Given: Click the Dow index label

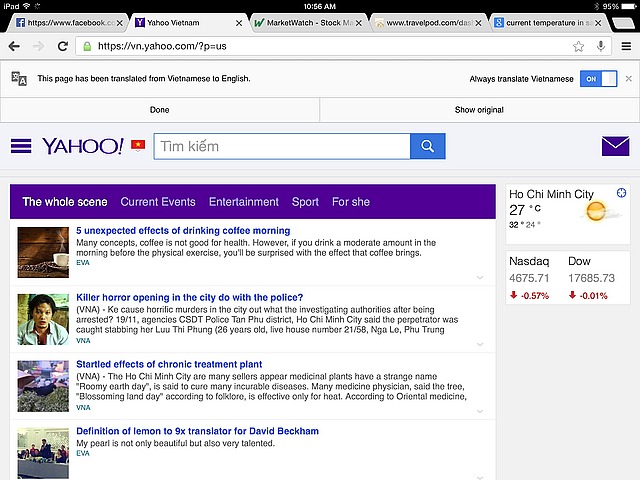Looking at the screenshot, I should click(579, 261).
